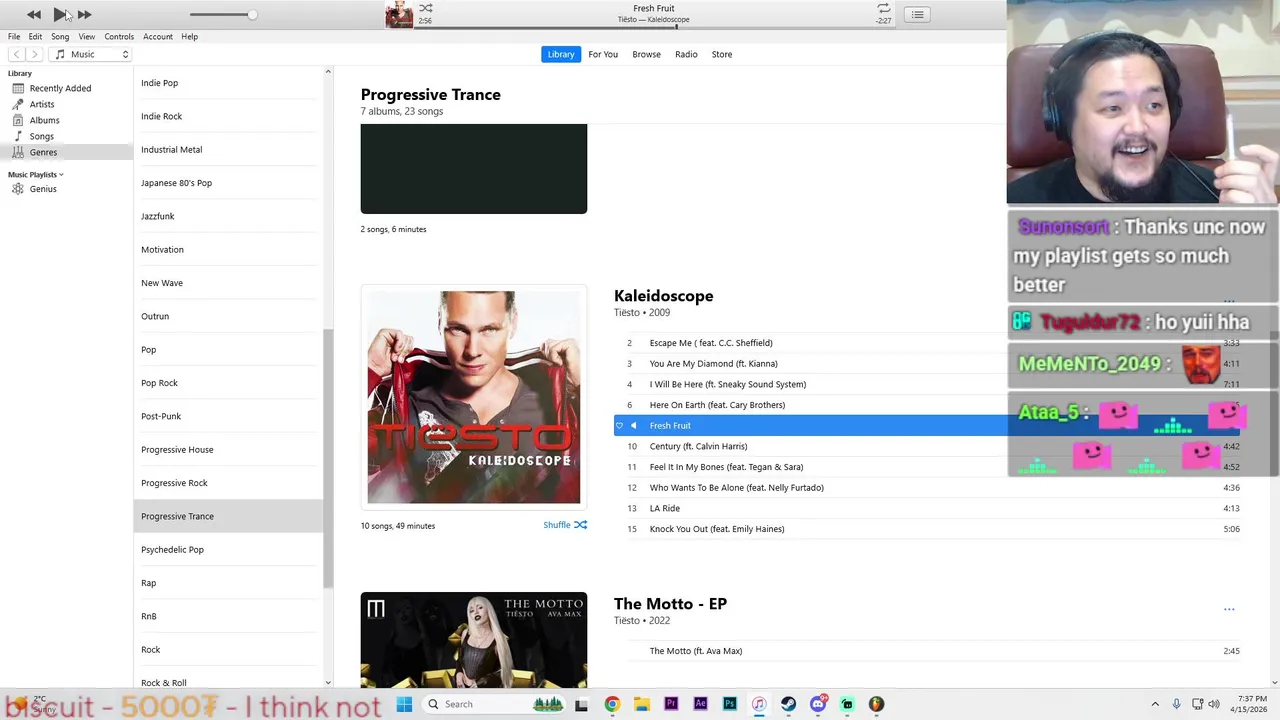
Task: Select the Industrial Metal genre
Action: (x=171, y=150)
